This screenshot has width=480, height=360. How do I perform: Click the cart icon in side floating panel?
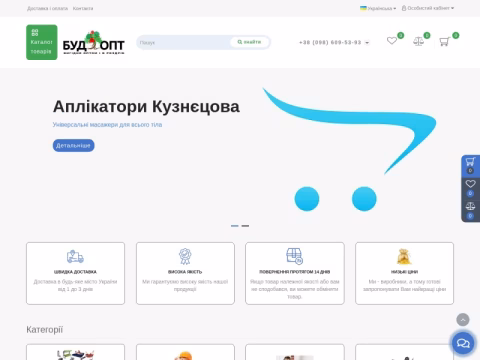[x=470, y=162]
